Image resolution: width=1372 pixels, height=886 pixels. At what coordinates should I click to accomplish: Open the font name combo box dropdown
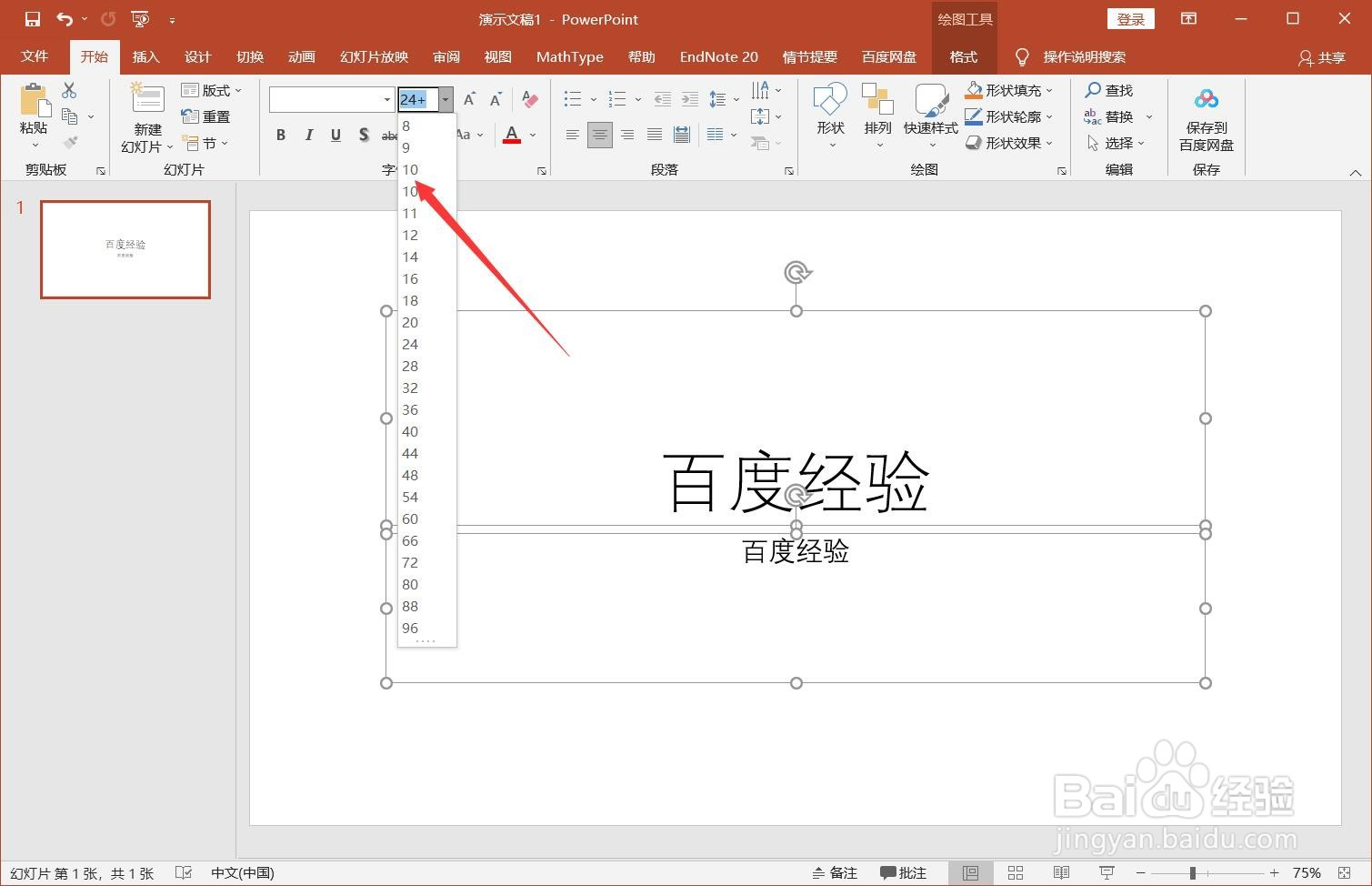[x=387, y=99]
